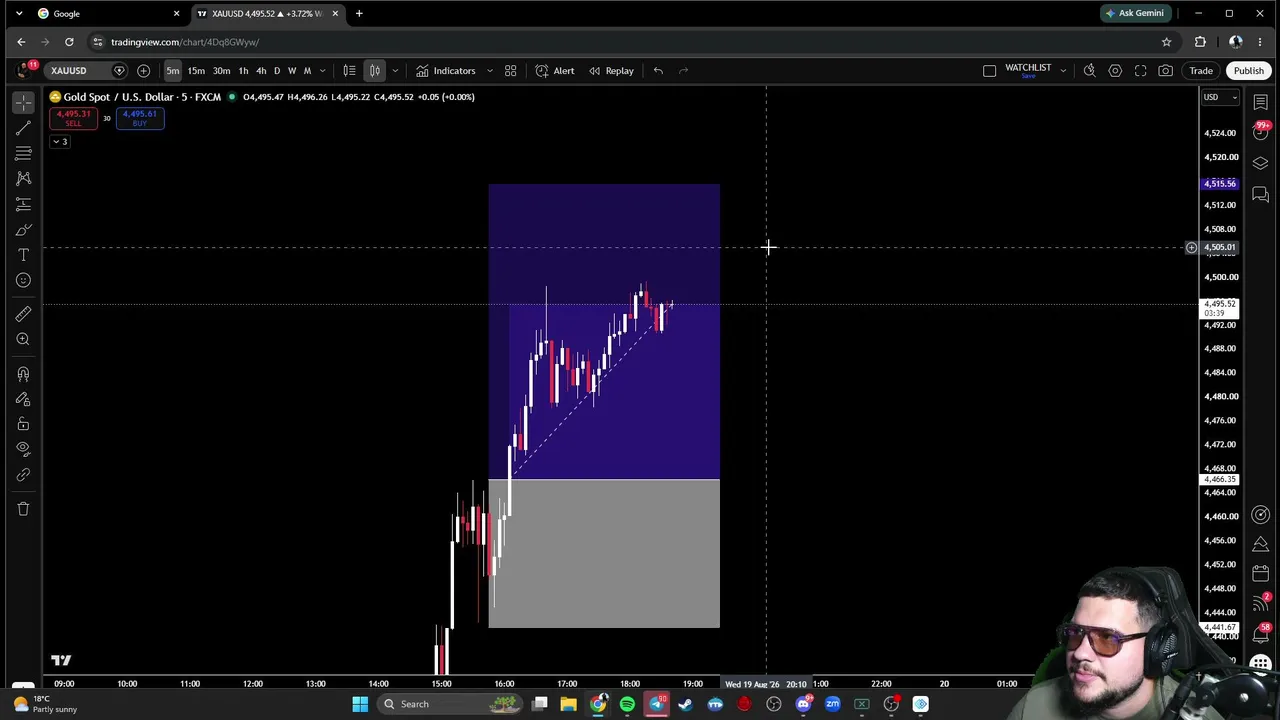This screenshot has width=1280, height=720.
Task: Switch to the 30m timeframe
Action: 221,71
